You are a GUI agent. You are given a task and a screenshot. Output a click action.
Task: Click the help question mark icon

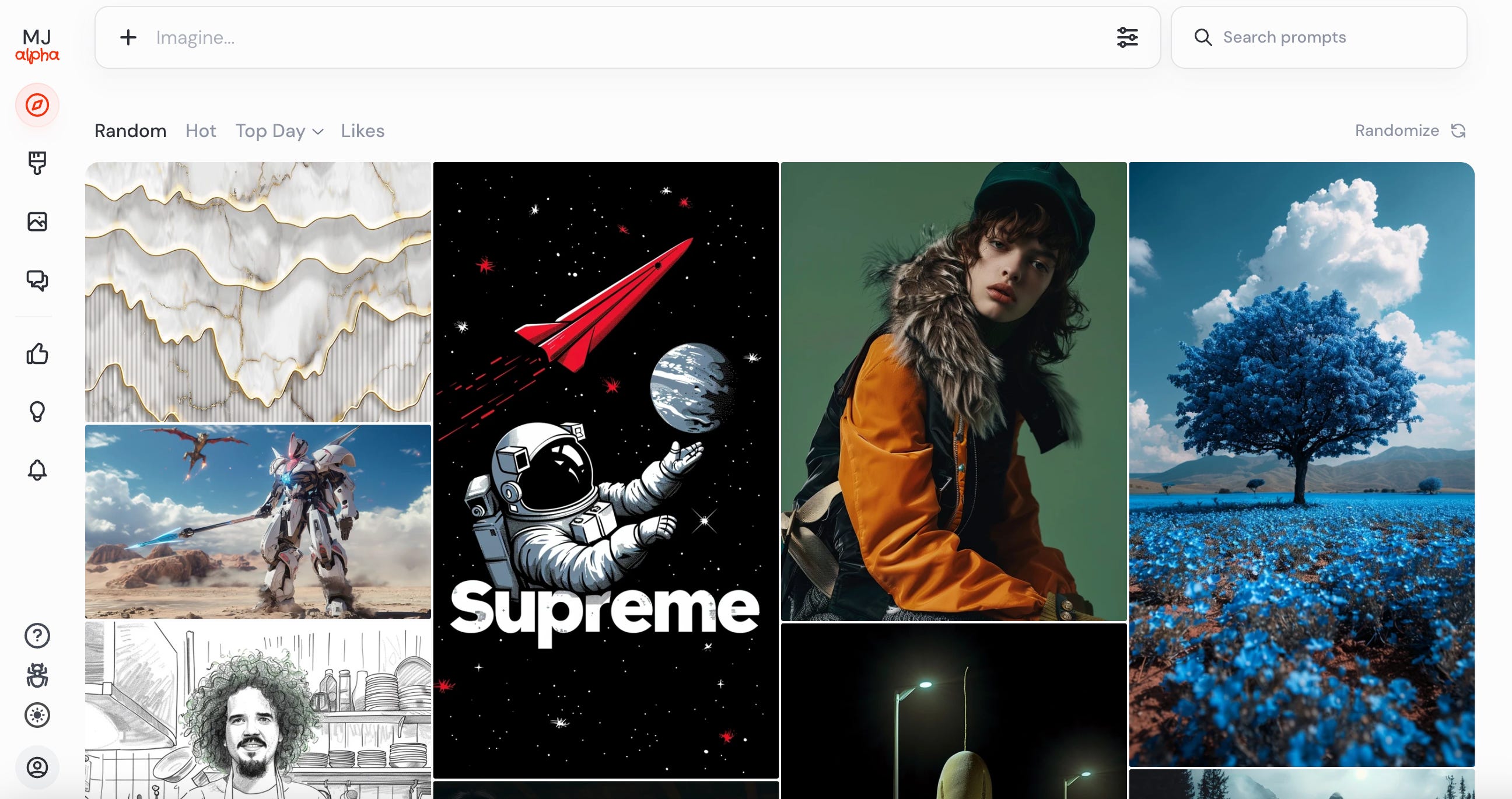point(37,636)
